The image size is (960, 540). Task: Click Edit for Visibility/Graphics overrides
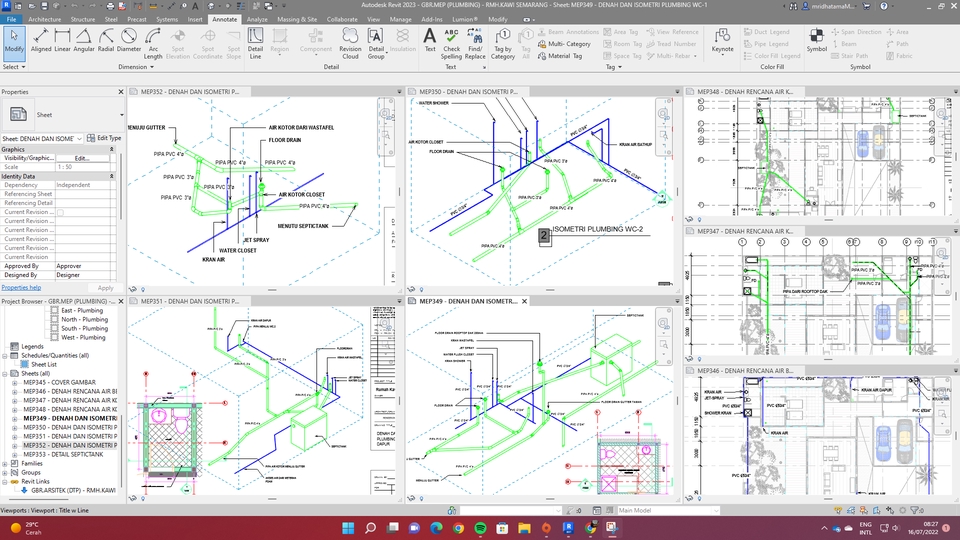[x=82, y=158]
